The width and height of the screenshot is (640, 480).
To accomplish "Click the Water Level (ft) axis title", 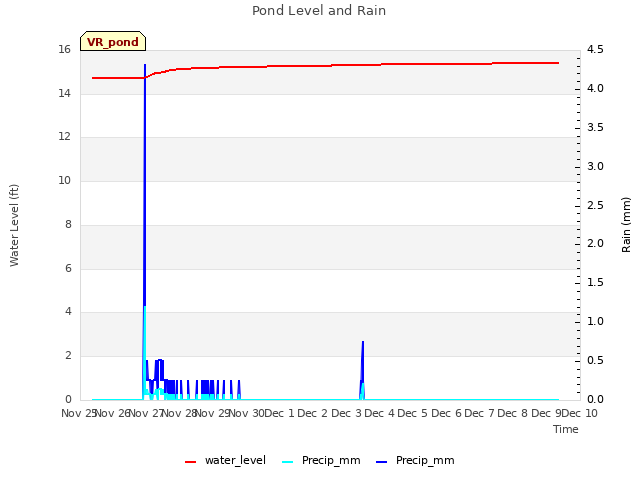I will 14,225.
